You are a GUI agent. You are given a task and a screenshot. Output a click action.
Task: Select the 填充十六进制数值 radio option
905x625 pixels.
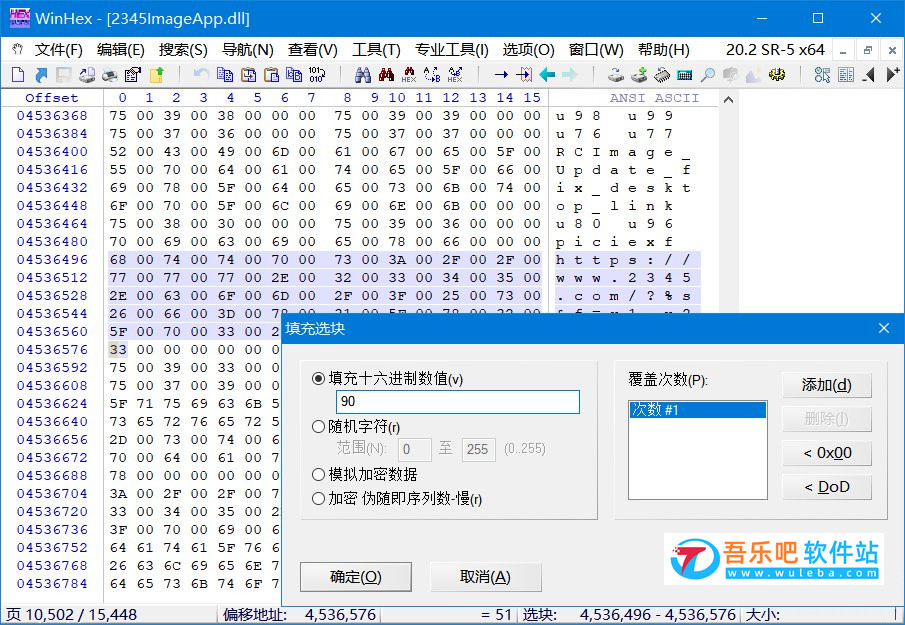318,379
